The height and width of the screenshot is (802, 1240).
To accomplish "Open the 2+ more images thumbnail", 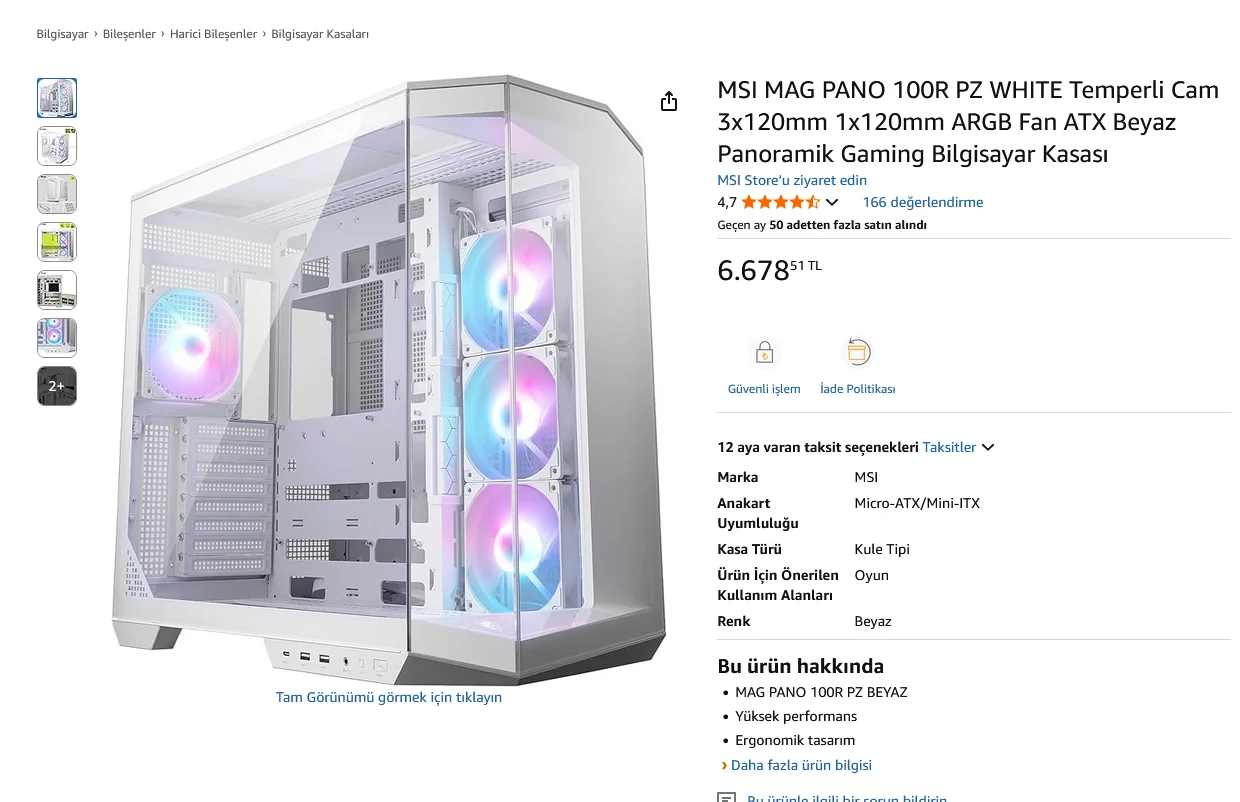I will click(x=57, y=386).
